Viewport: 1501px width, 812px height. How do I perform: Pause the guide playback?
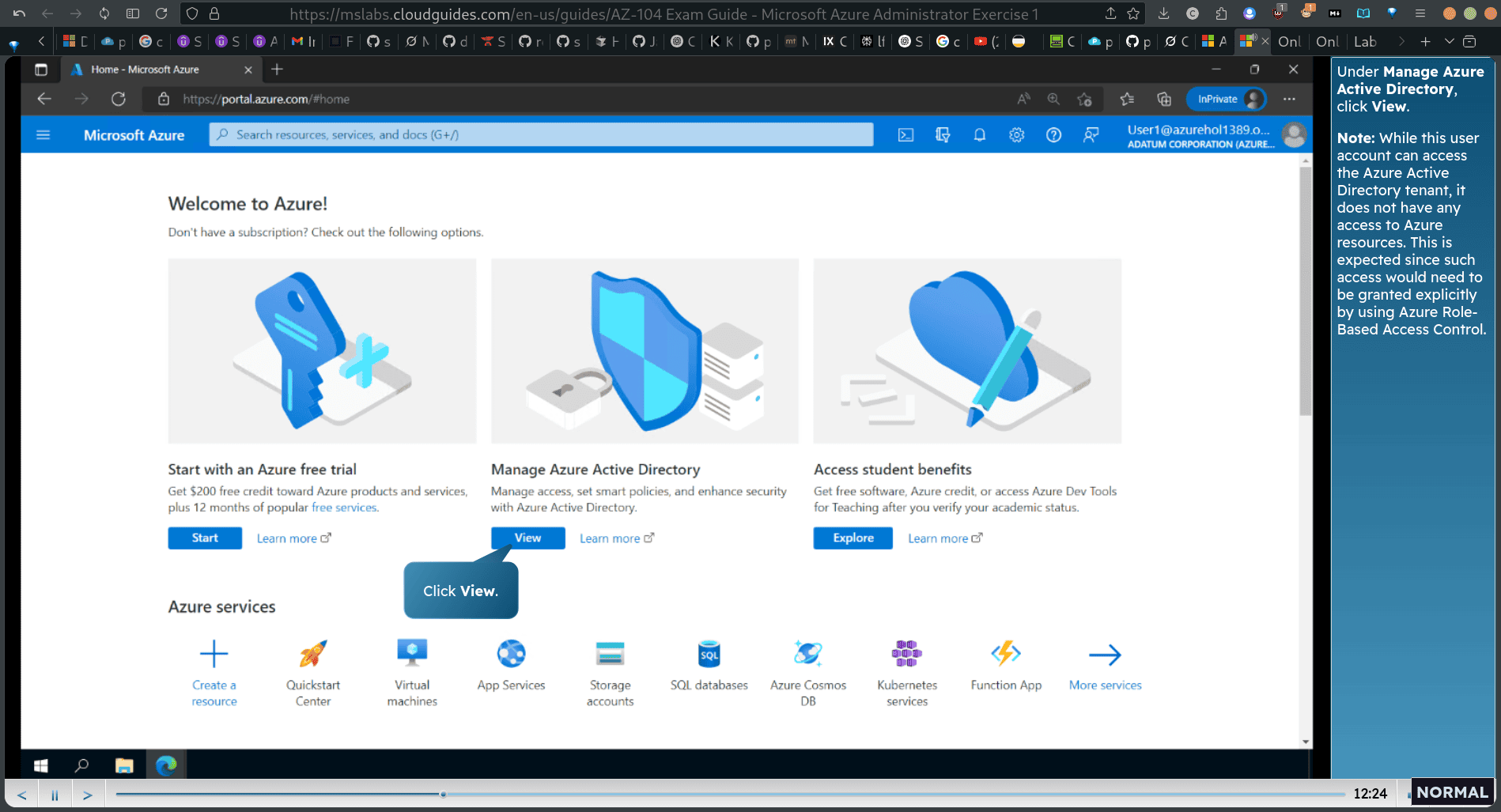55,795
